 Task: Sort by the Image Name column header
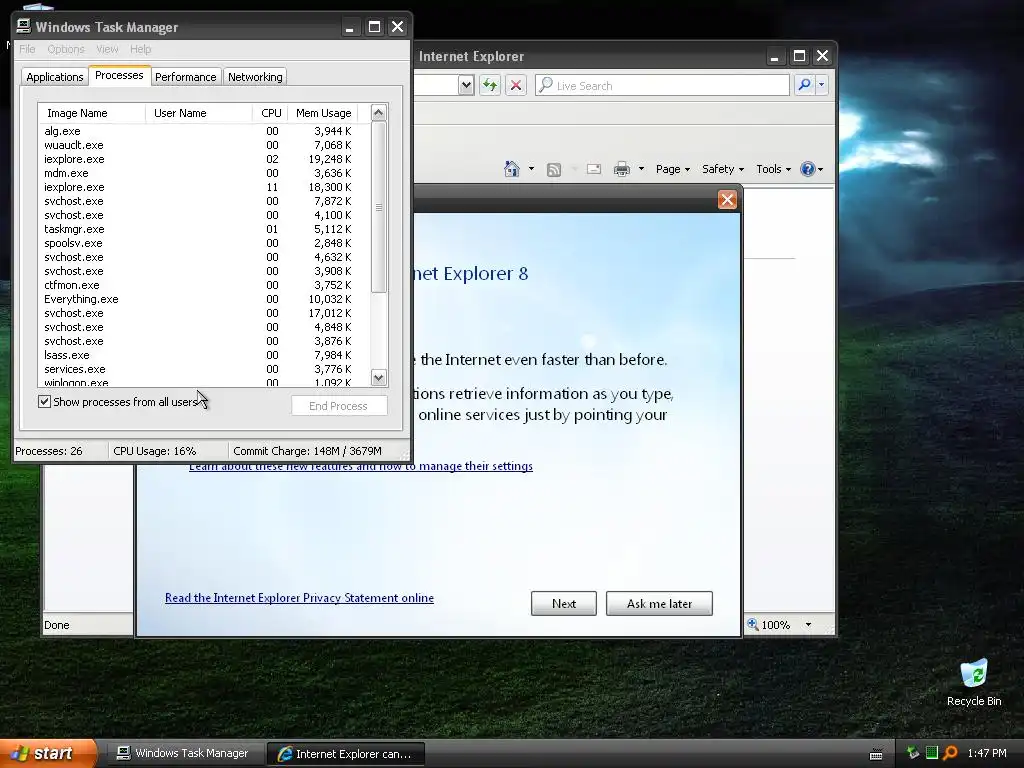point(91,113)
